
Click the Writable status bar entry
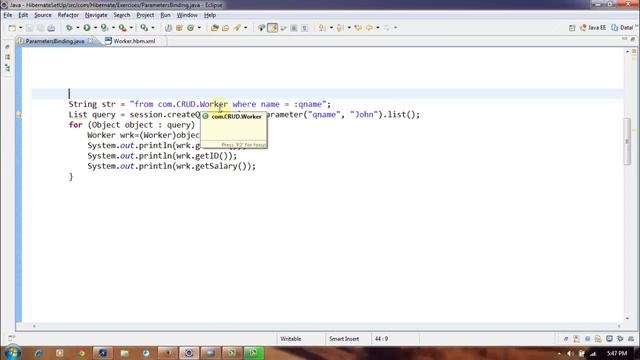pos(291,339)
